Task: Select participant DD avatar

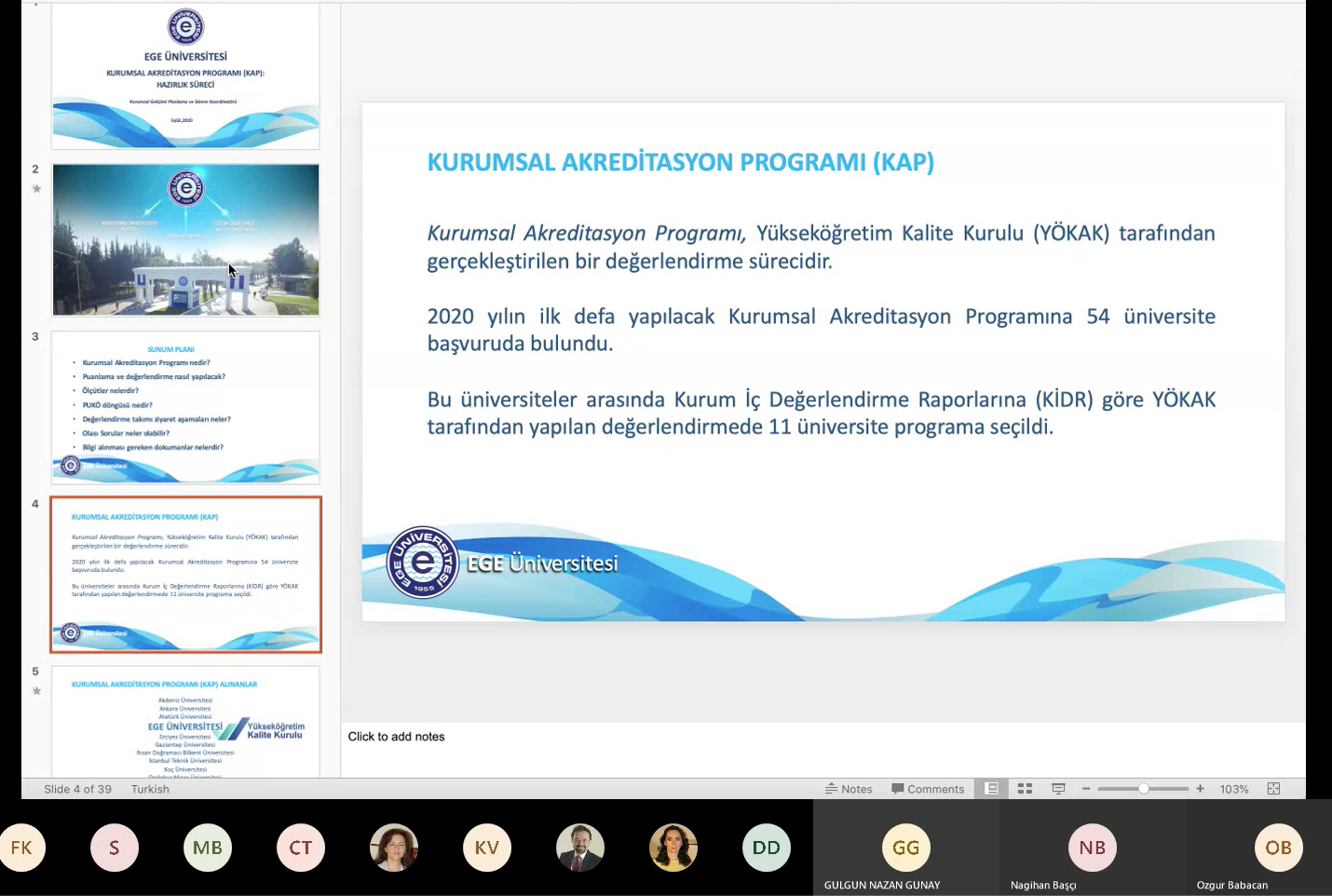Action: [x=767, y=848]
